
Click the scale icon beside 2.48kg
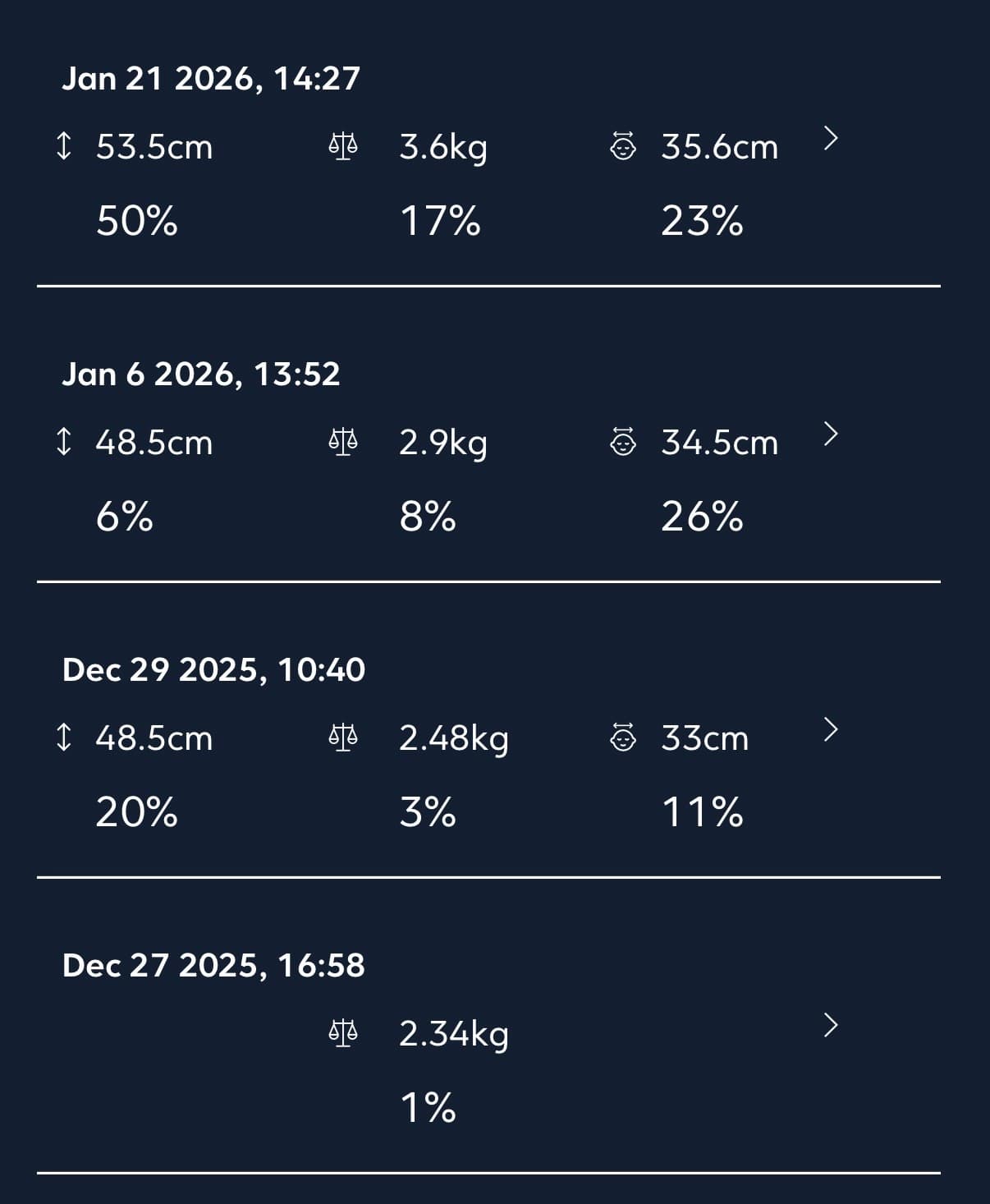point(343,738)
